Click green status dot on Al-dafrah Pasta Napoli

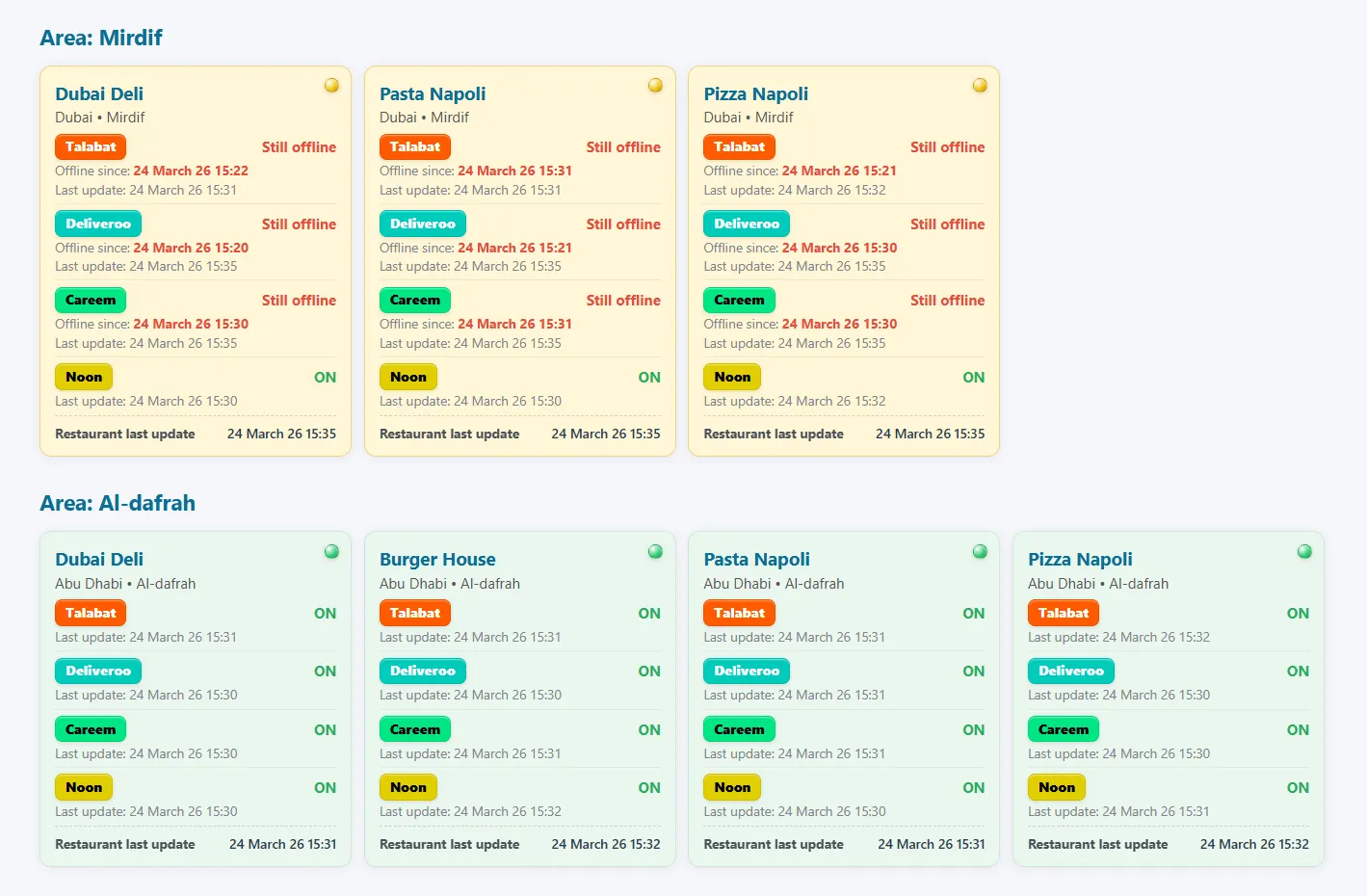click(980, 551)
